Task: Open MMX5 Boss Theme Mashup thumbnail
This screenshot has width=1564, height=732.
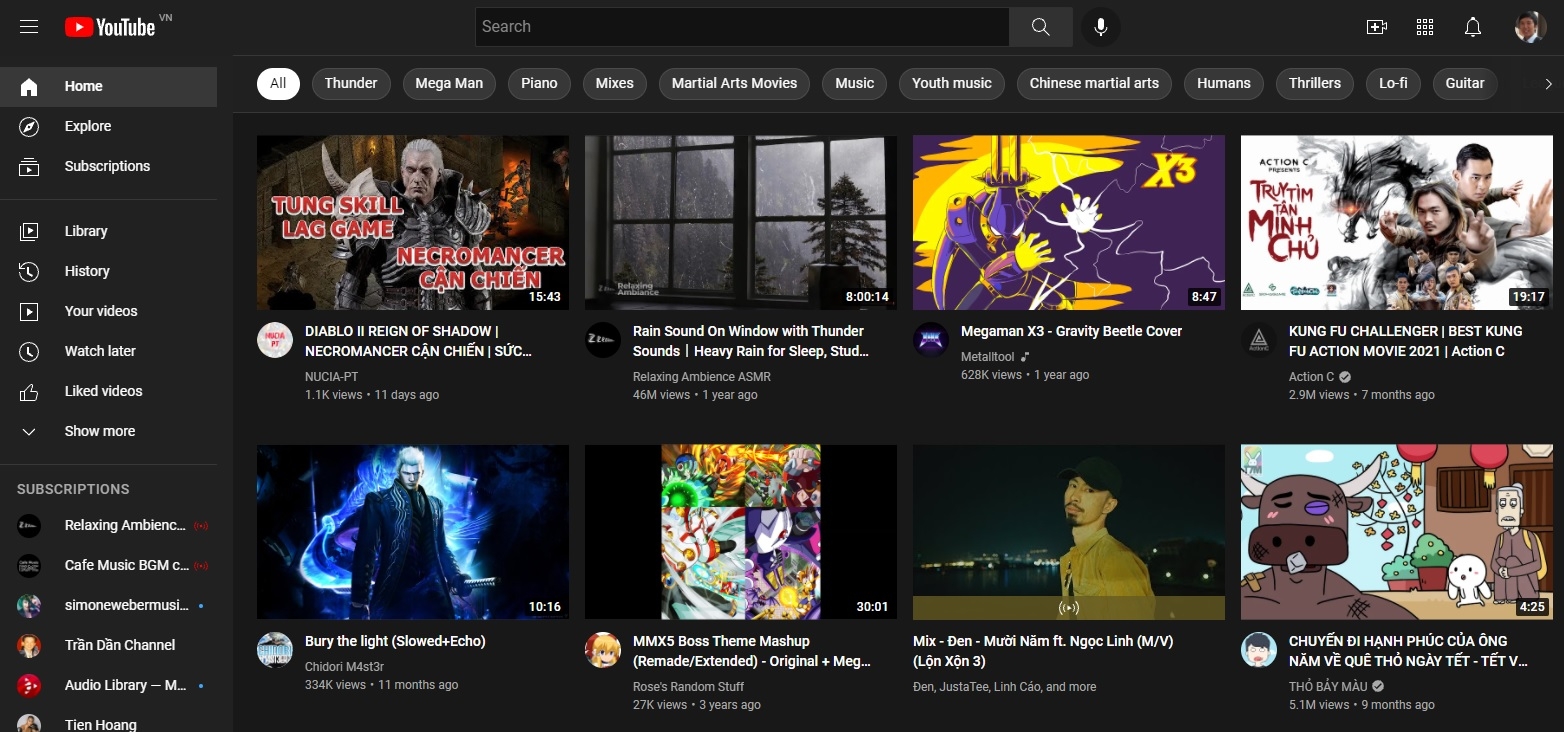Action: click(741, 532)
